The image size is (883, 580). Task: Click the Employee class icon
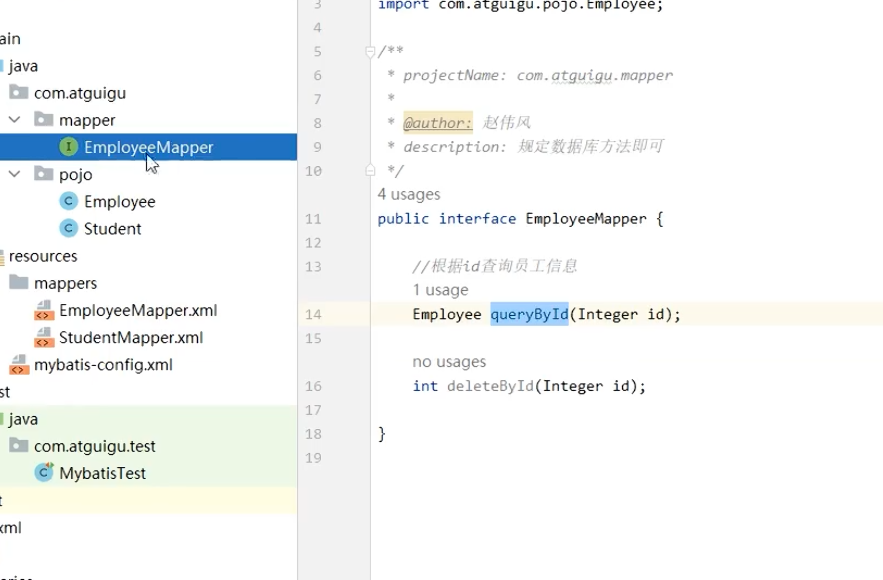tap(68, 201)
